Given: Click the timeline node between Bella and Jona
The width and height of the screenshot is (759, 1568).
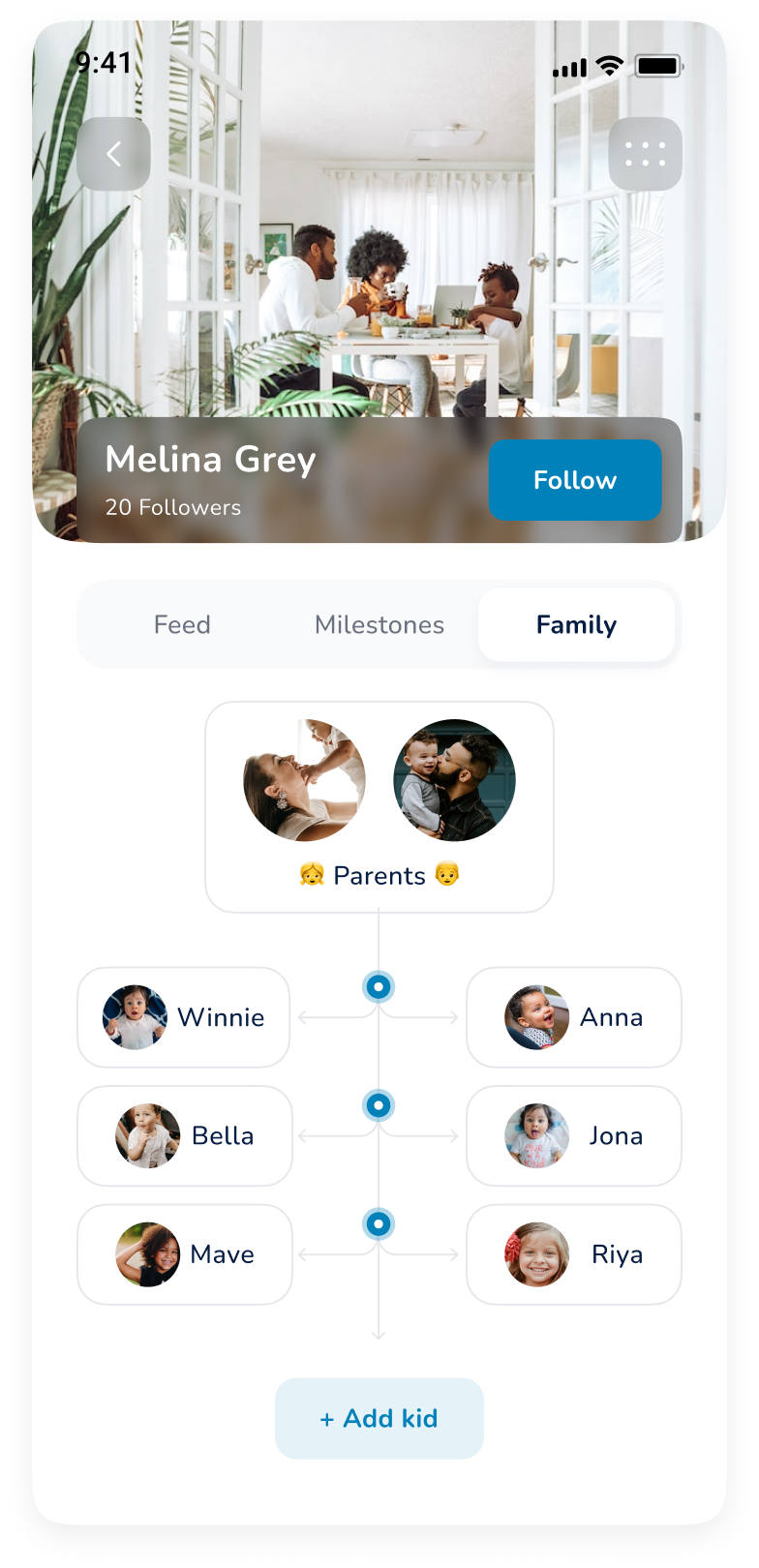Looking at the screenshot, I should pos(379,1105).
